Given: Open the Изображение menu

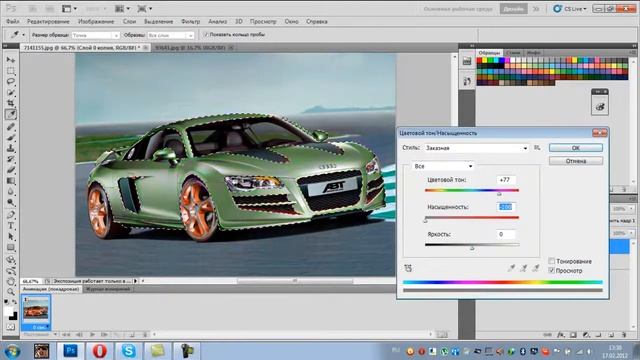Looking at the screenshot, I should click(x=96, y=22).
